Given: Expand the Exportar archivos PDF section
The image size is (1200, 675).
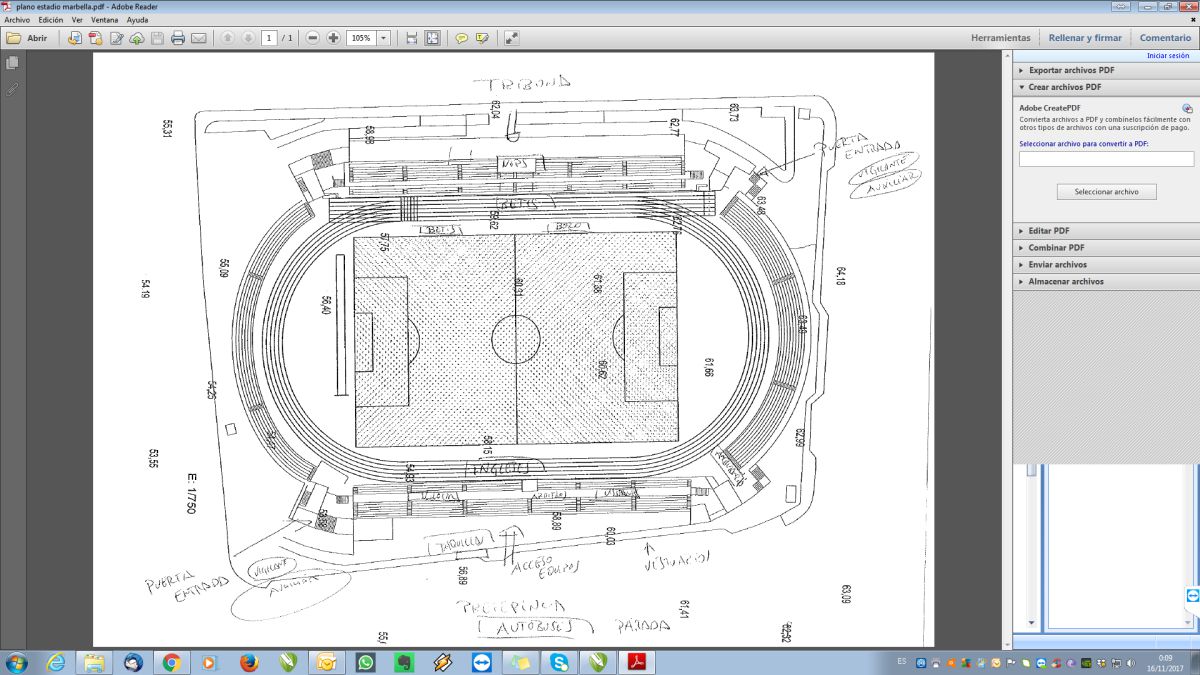Looking at the screenshot, I should point(1071,71).
